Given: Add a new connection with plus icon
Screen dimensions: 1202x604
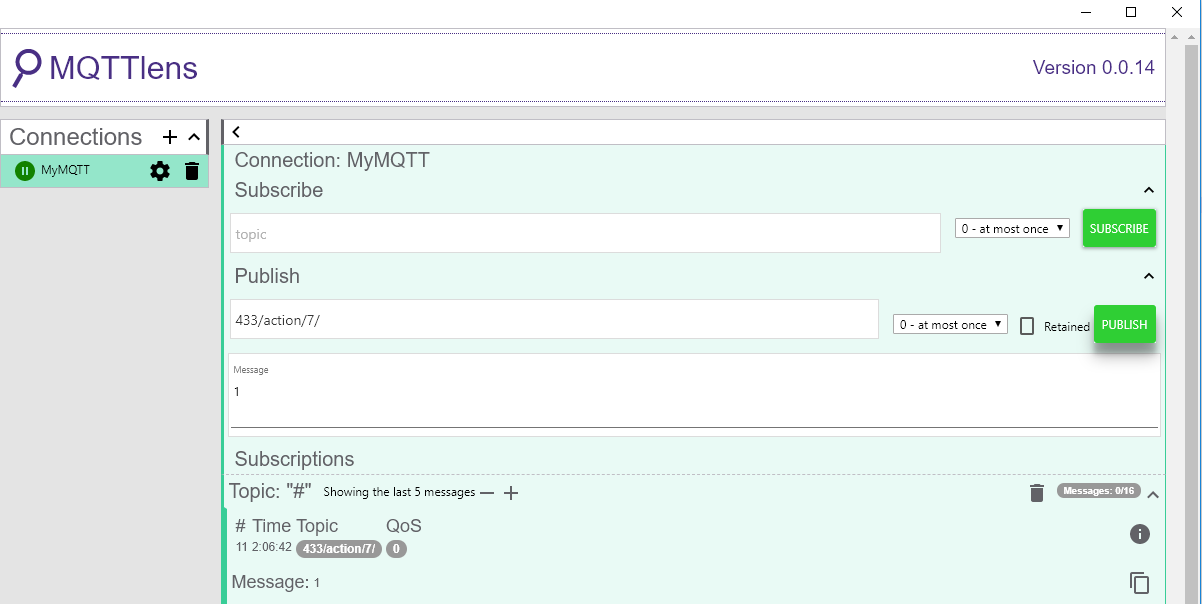Looking at the screenshot, I should pos(170,137).
